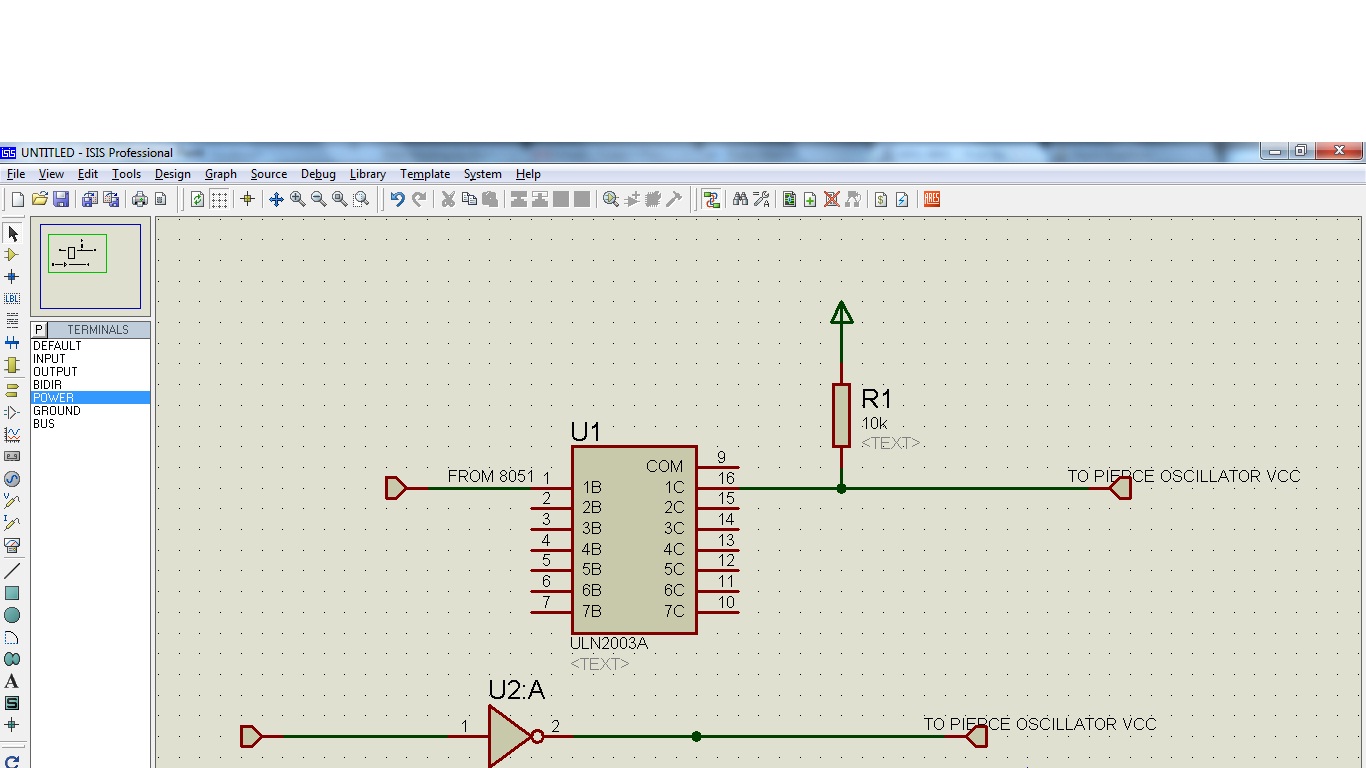Open the File menu
The image size is (1366, 768).
16,174
